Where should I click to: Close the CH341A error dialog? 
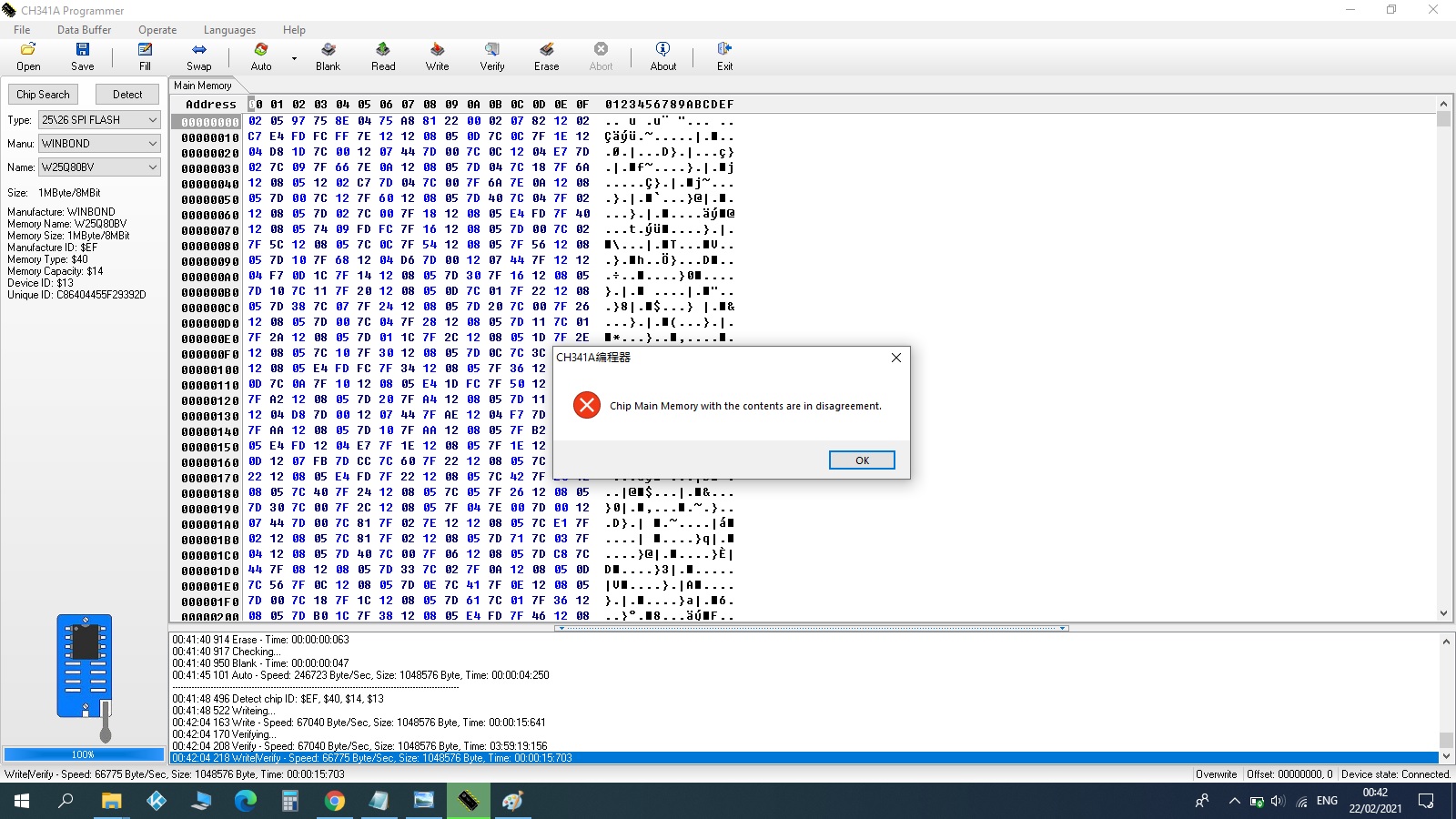(896, 358)
